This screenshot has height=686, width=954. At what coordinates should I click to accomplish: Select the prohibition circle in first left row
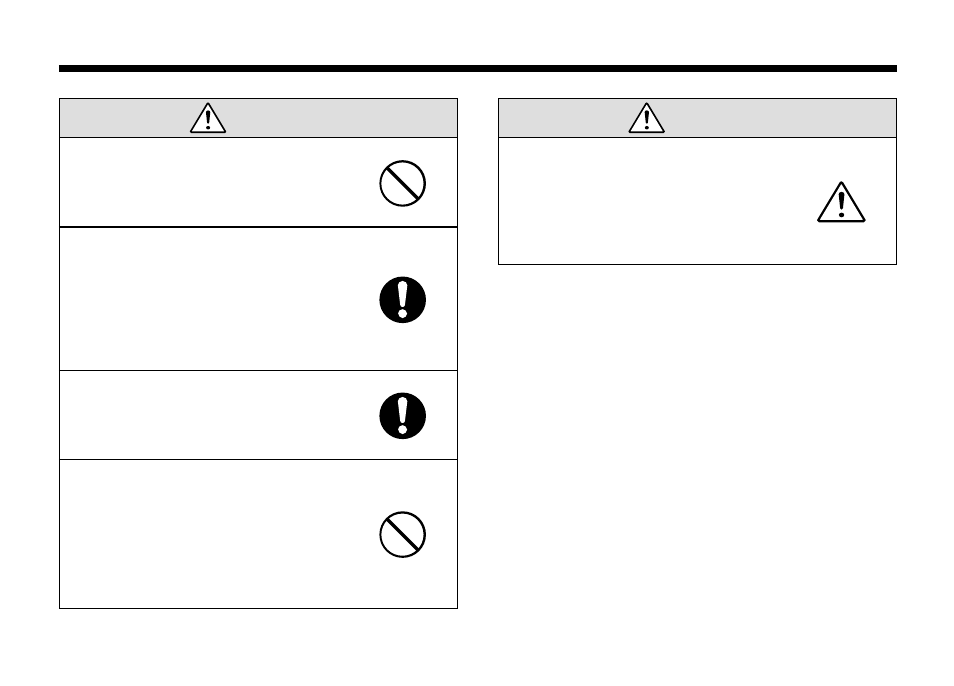pos(402,183)
